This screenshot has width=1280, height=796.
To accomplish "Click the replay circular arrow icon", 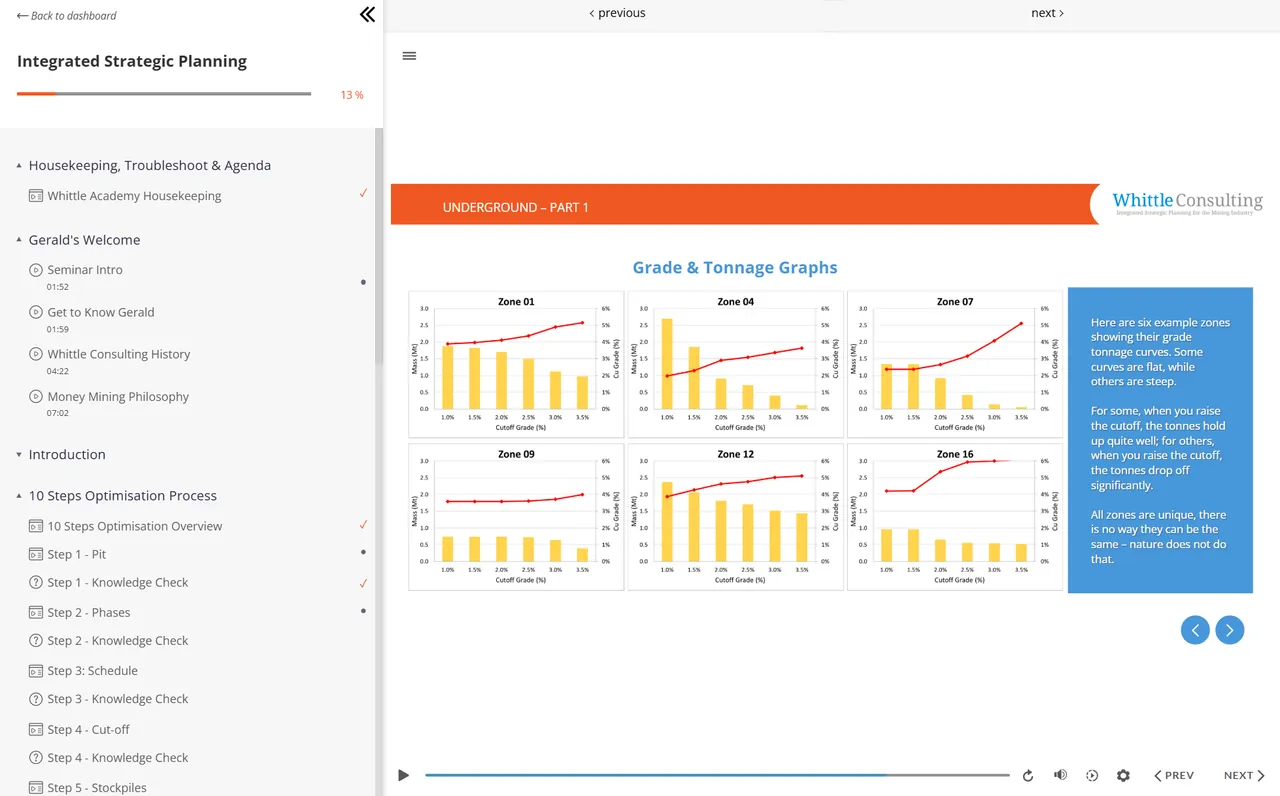I will pyautogui.click(x=1028, y=775).
